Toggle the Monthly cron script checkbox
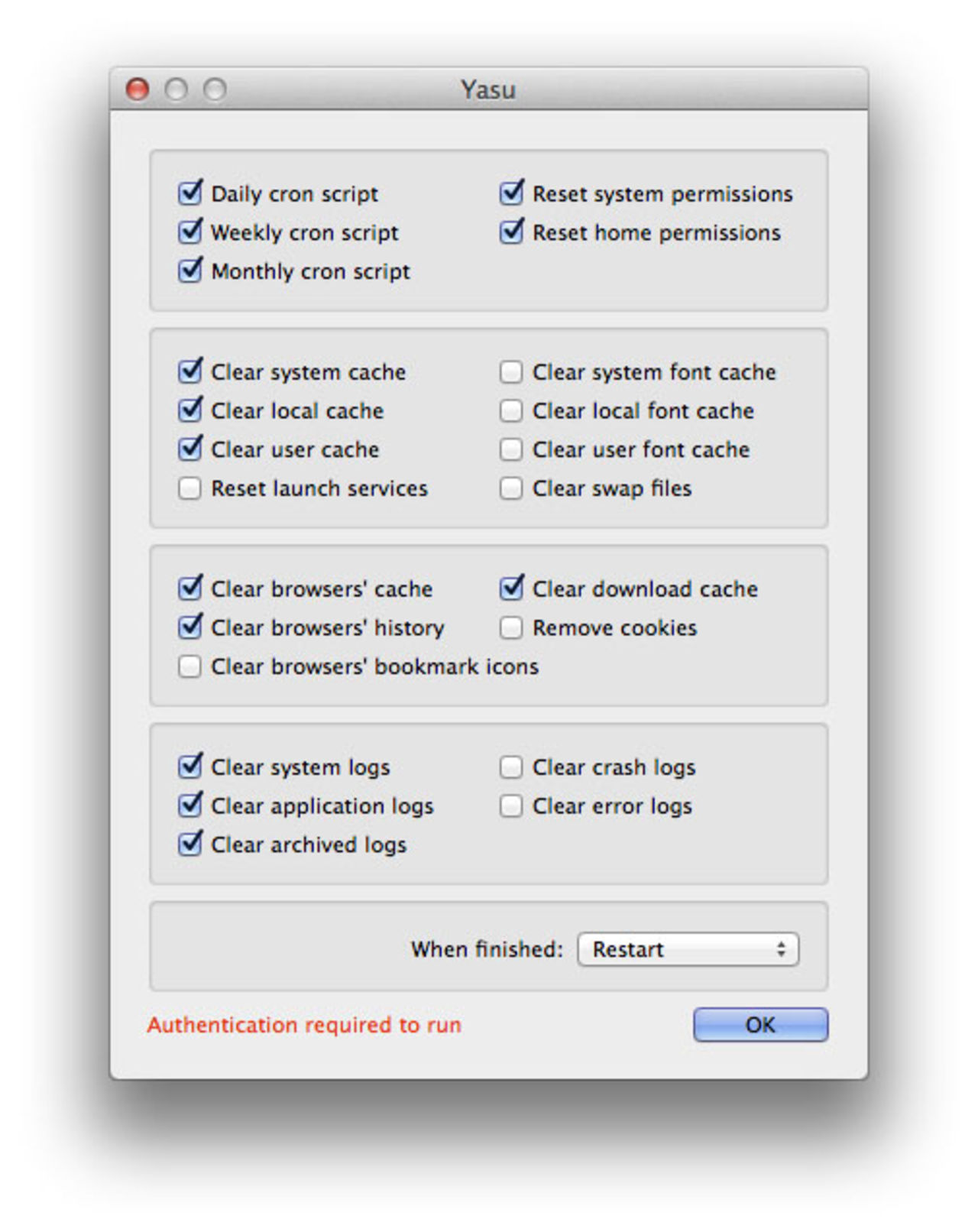The width and height of the screenshot is (978, 1232). coord(189,271)
